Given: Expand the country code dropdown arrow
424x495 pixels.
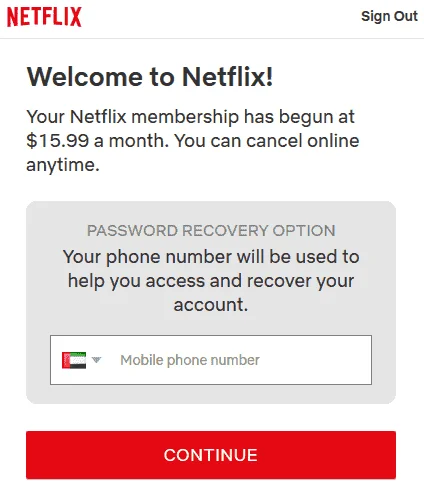Looking at the screenshot, I should point(96,360).
